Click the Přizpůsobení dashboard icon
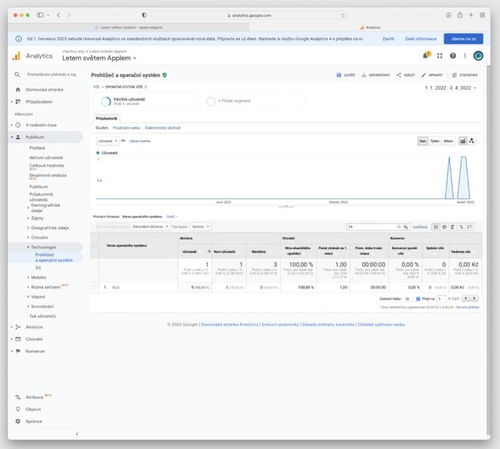Viewport: 500px width, 449px height. 18,102
